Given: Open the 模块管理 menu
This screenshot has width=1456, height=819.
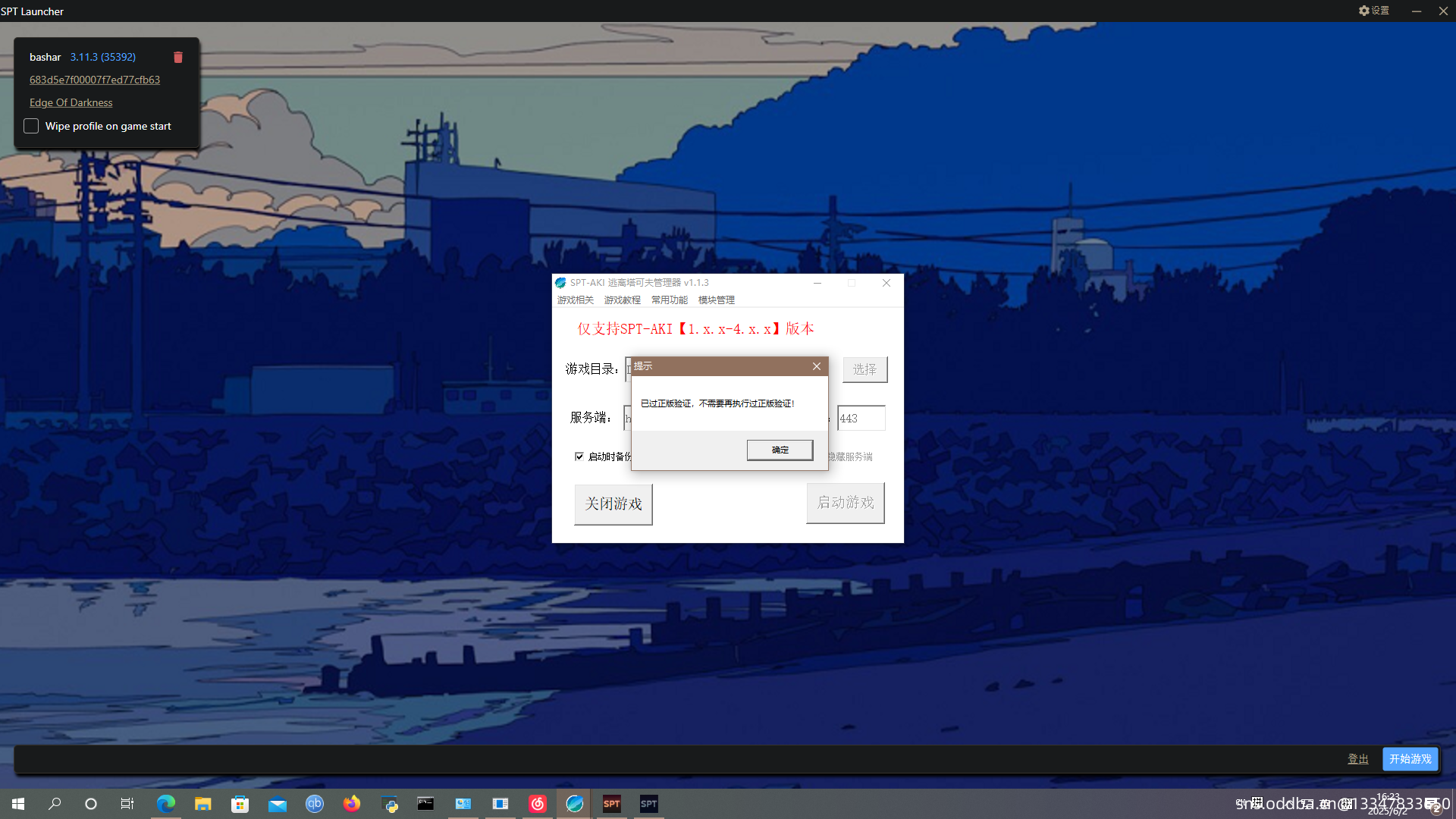Looking at the screenshot, I should click(717, 300).
